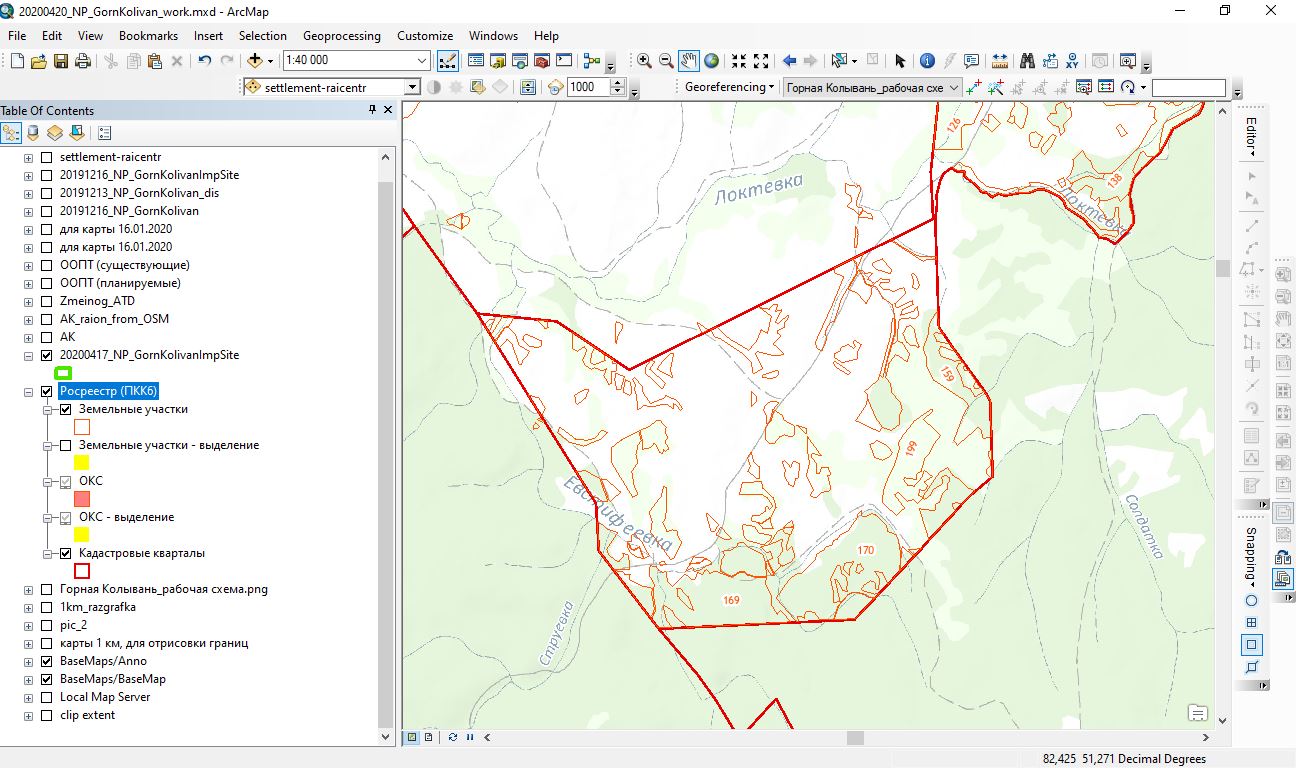Open the Go To XY tool
Image resolution: width=1296 pixels, height=768 pixels.
[1074, 61]
